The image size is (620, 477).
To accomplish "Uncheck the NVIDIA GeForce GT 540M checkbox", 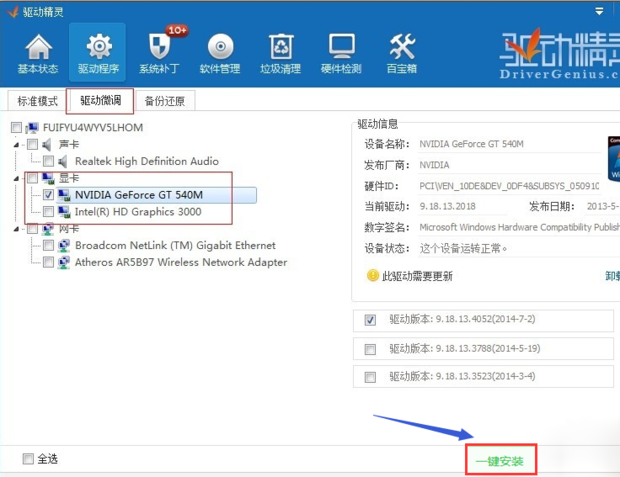I will click(49, 195).
